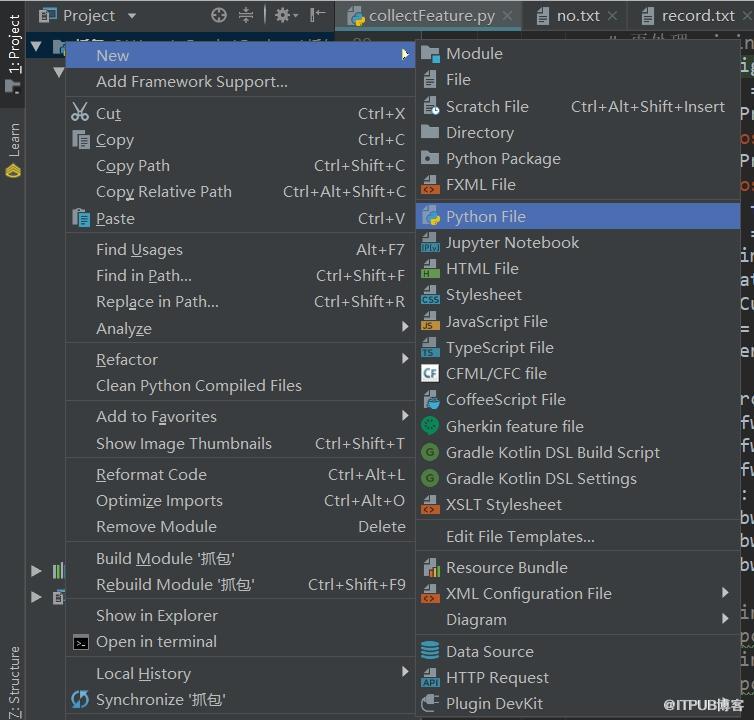Collapse the root project tree node
The width and height of the screenshot is (754, 720).
pyautogui.click(x=36, y=47)
